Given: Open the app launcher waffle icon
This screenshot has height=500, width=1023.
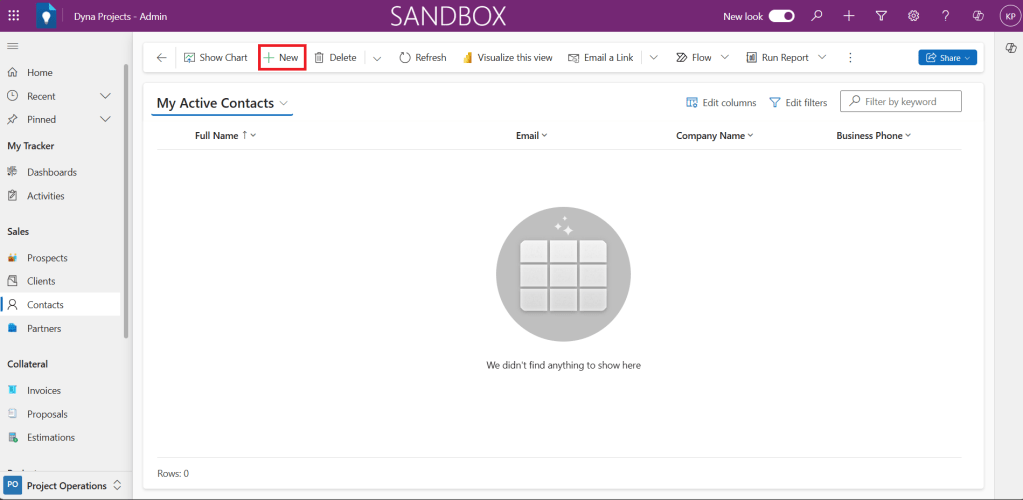Looking at the screenshot, I should click(x=13, y=16).
